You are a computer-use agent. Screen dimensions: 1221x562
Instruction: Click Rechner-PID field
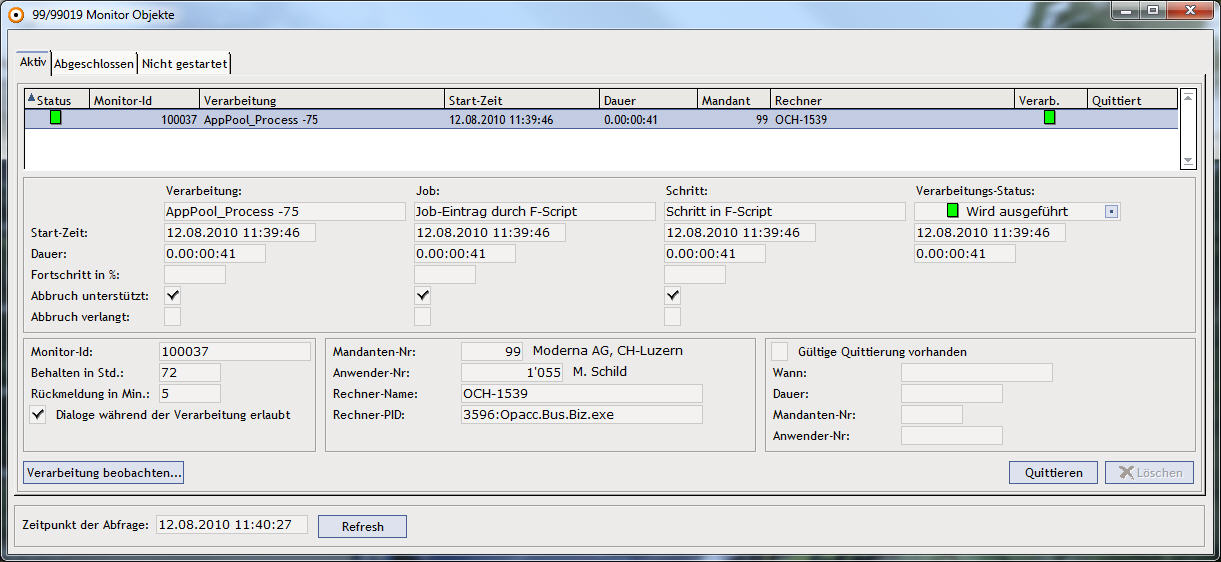582,414
